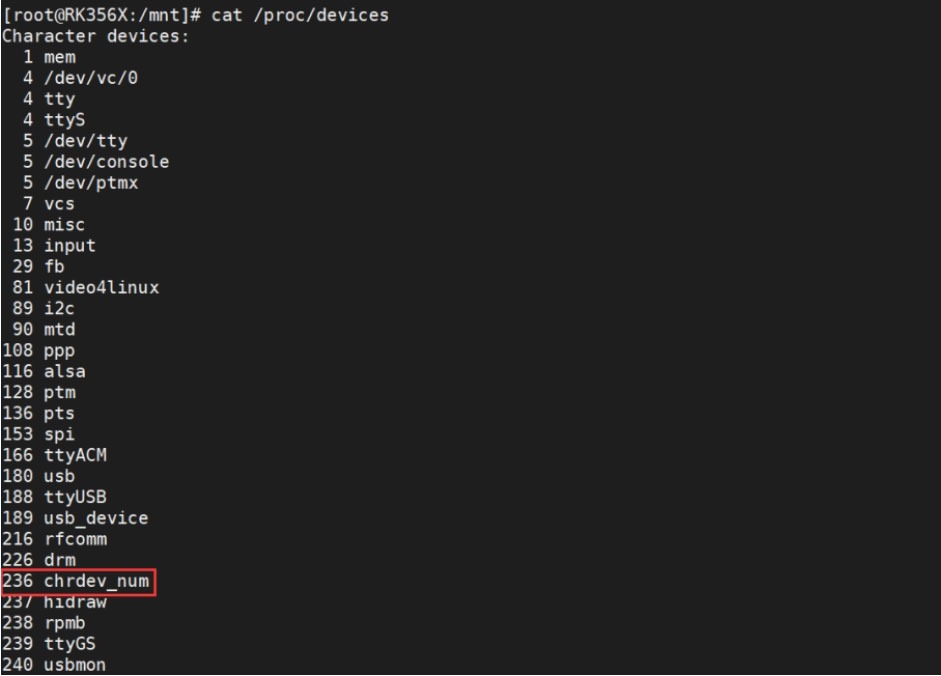Click the drm device line
941x676 pixels.
pos(39,560)
